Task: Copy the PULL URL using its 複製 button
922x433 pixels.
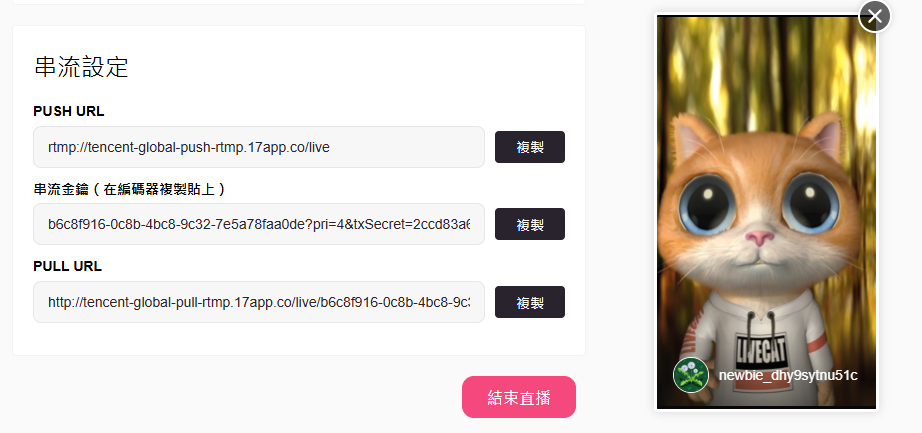Action: tap(530, 302)
